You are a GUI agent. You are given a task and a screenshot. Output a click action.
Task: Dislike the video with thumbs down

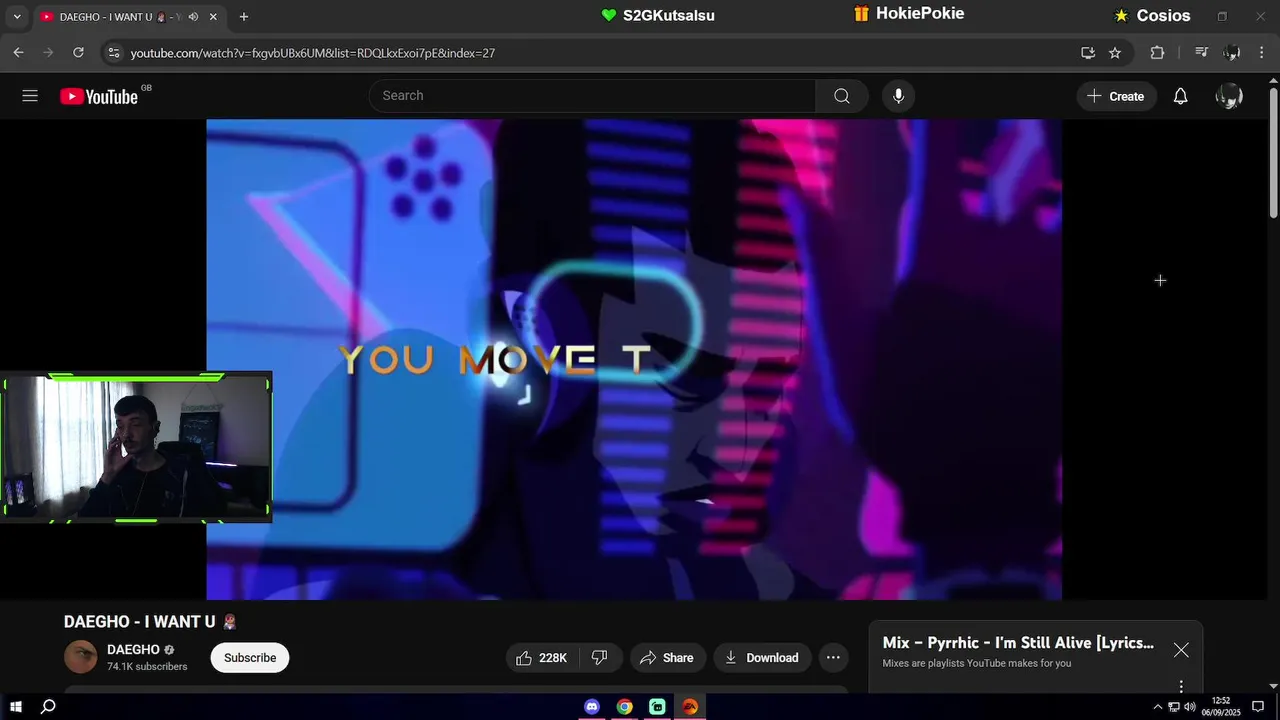click(600, 657)
